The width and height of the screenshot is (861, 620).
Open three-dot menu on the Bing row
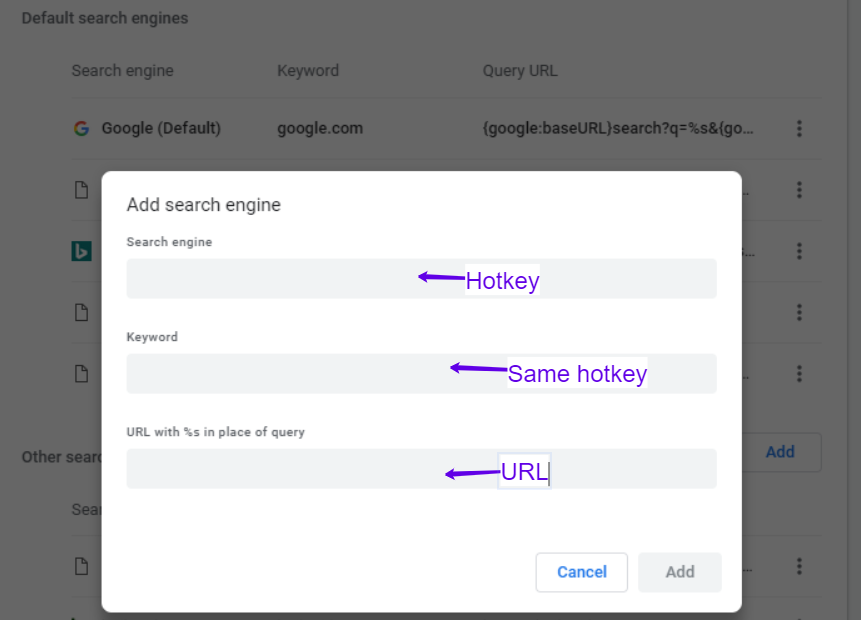(x=799, y=251)
